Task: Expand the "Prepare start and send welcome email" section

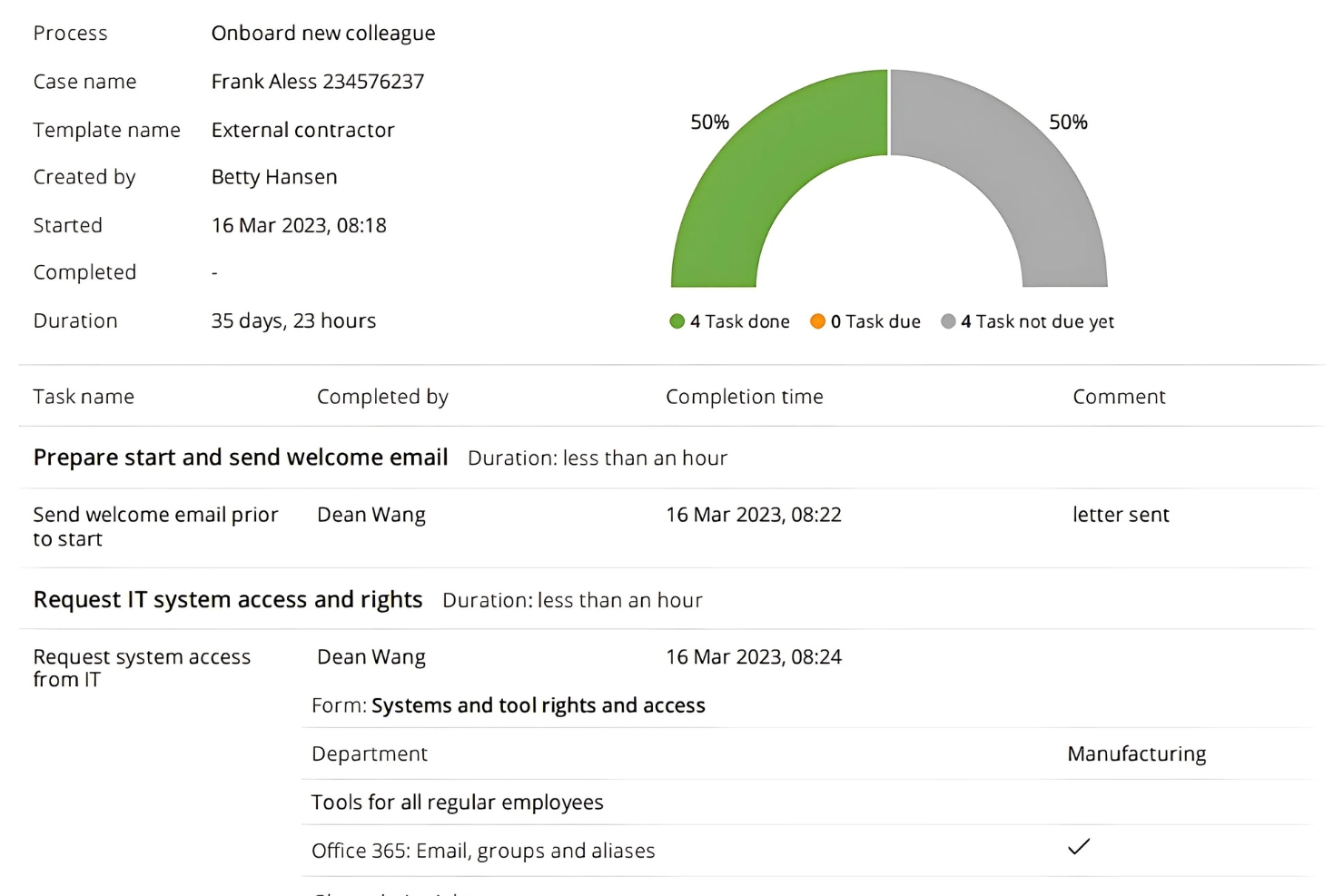Action: point(240,457)
